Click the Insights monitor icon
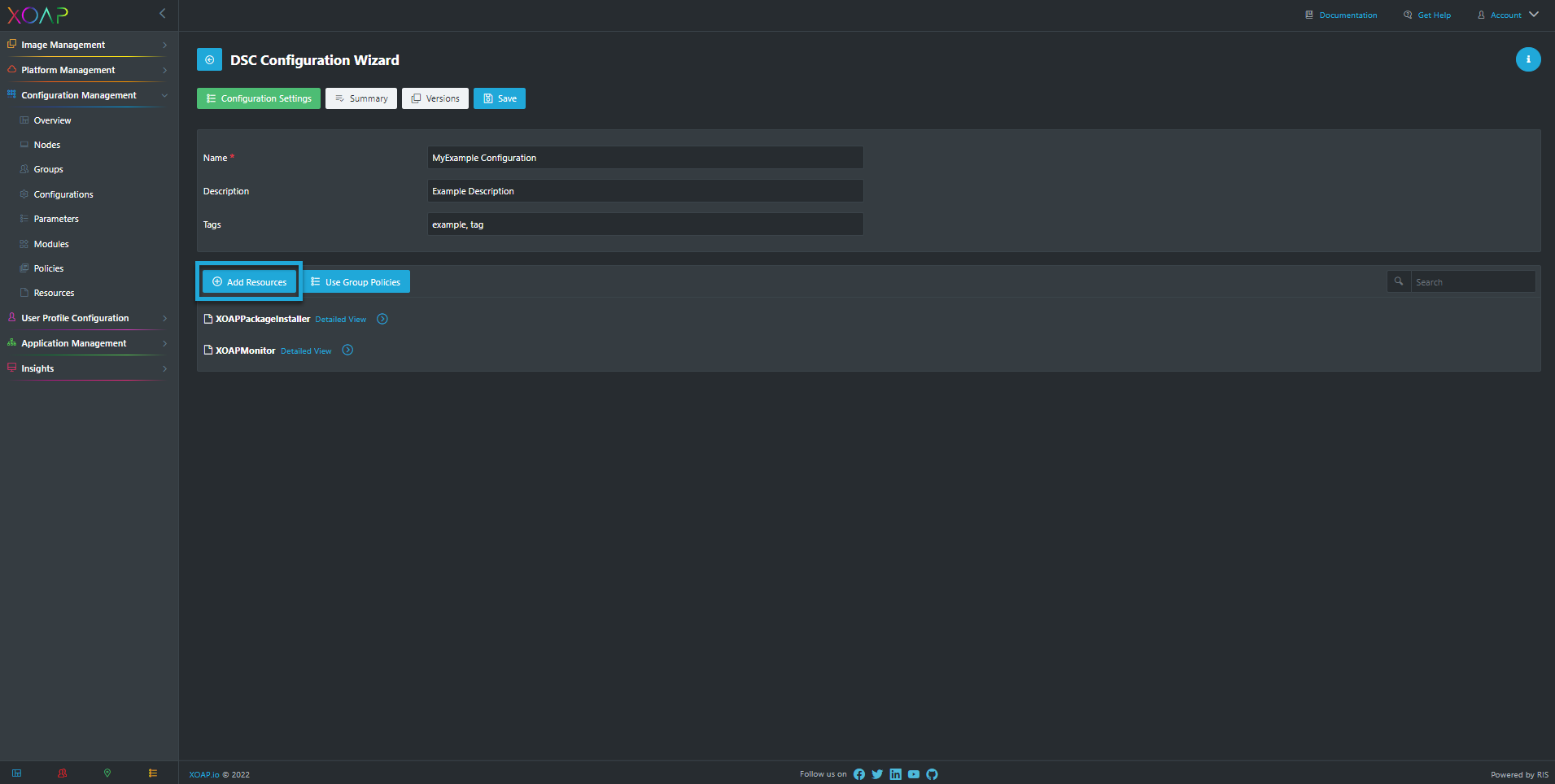Image resolution: width=1555 pixels, height=784 pixels. 11,368
